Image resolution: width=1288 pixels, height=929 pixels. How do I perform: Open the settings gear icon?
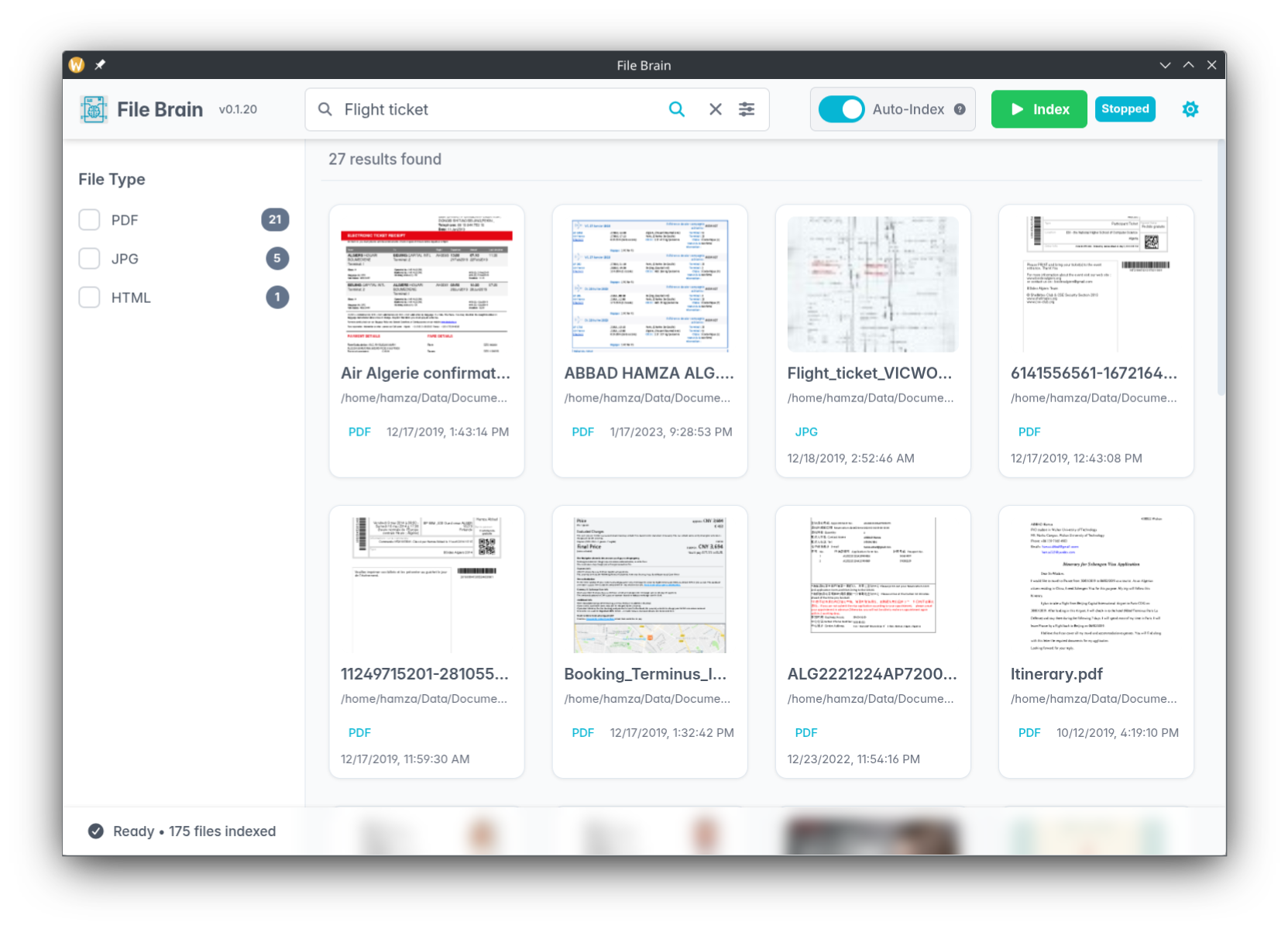coord(1190,108)
